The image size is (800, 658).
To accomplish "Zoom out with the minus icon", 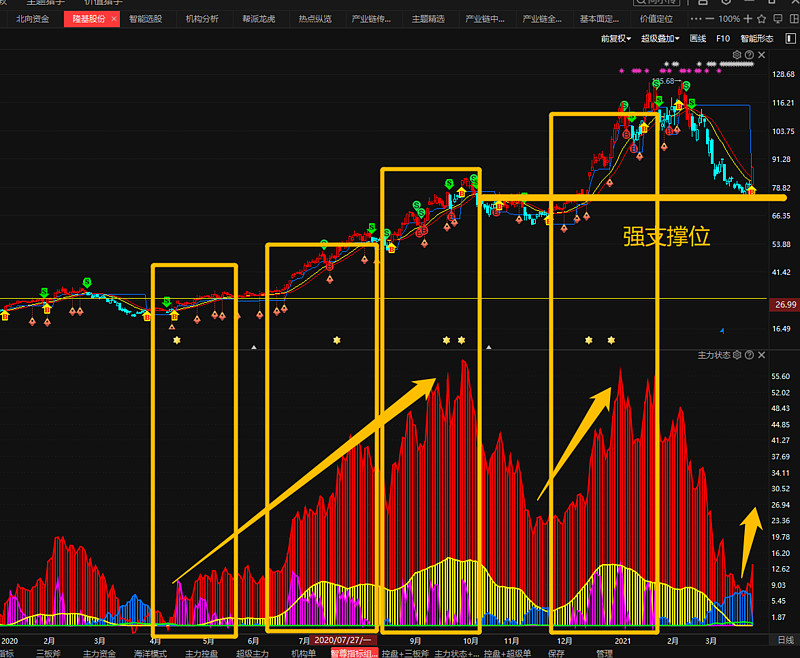I will coord(710,19).
